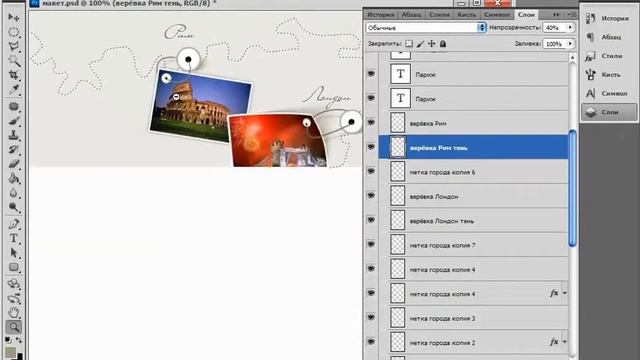Hide the 'метка города копия 3' layer
The width and height of the screenshot is (640, 360).
click(371, 317)
